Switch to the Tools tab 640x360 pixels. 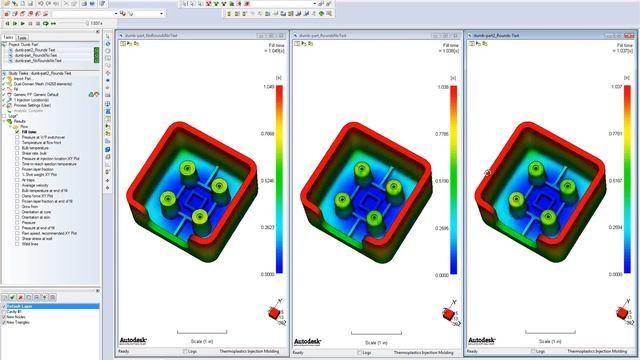22,38
